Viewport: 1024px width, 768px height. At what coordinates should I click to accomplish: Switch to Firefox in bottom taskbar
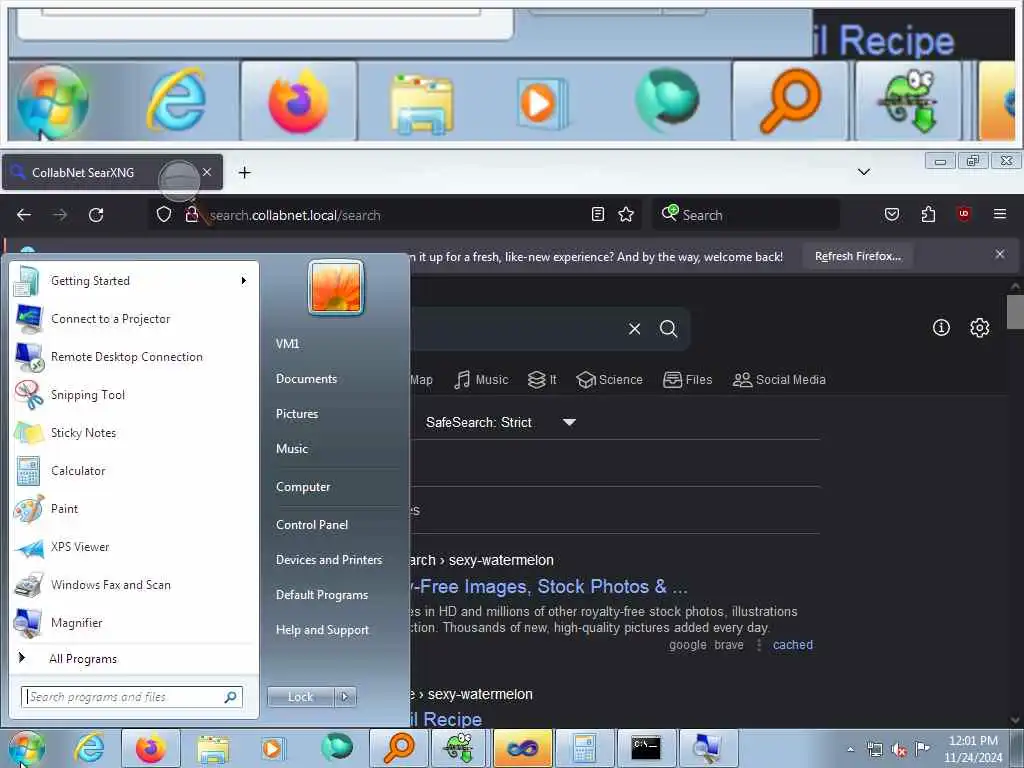tap(150, 748)
